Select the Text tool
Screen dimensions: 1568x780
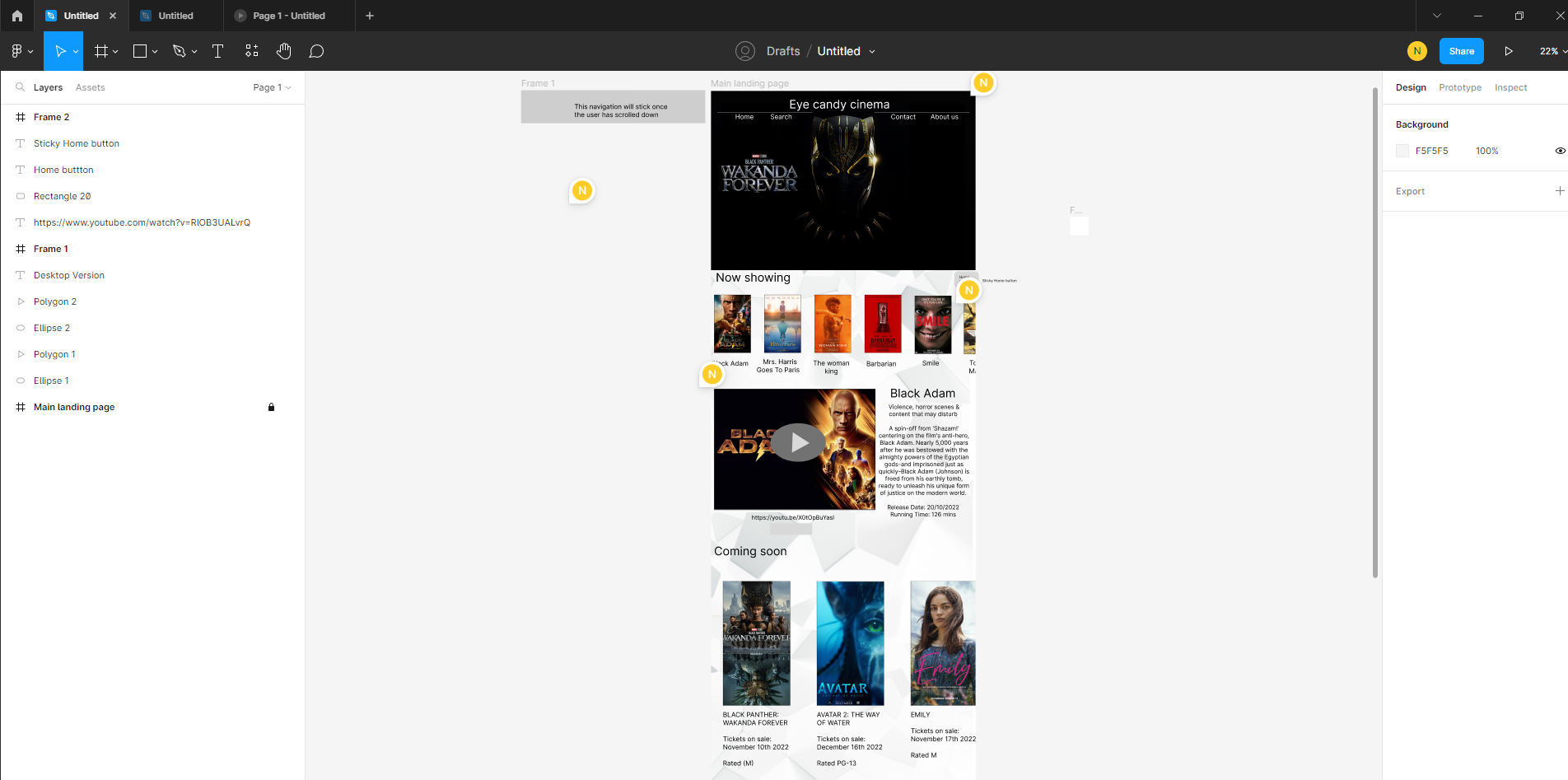(x=217, y=51)
